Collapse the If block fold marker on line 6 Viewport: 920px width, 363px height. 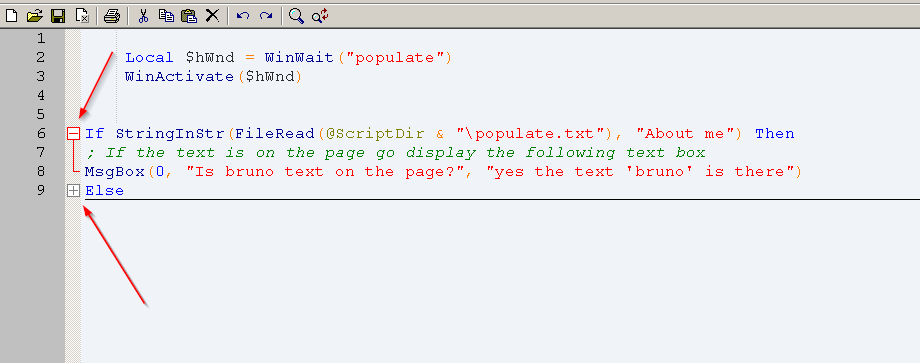tap(73, 134)
